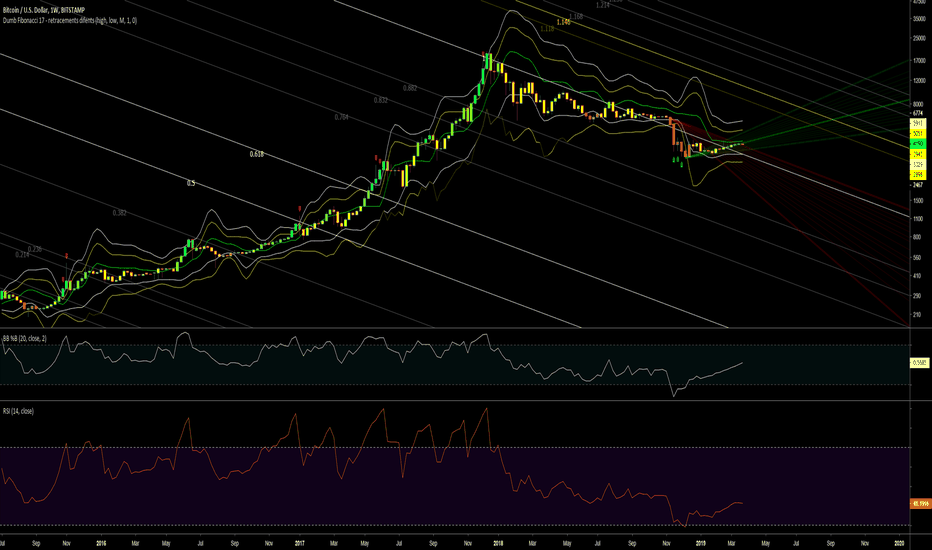Image resolution: width=932 pixels, height=550 pixels.
Task: Click the 25000 price scale label
Action: pyautogui.click(x=919, y=38)
